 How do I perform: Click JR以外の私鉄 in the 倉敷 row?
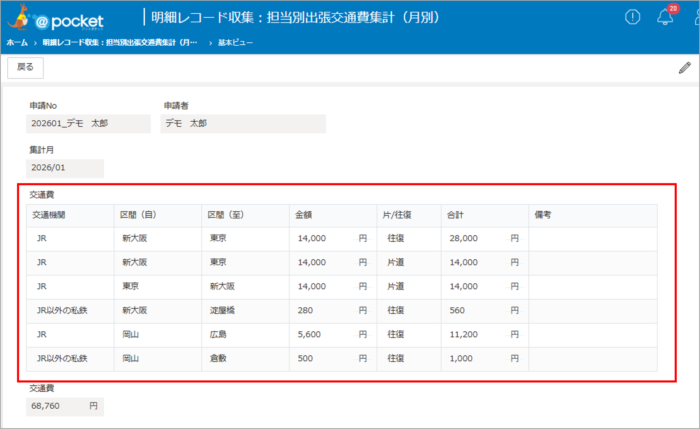coord(62,359)
